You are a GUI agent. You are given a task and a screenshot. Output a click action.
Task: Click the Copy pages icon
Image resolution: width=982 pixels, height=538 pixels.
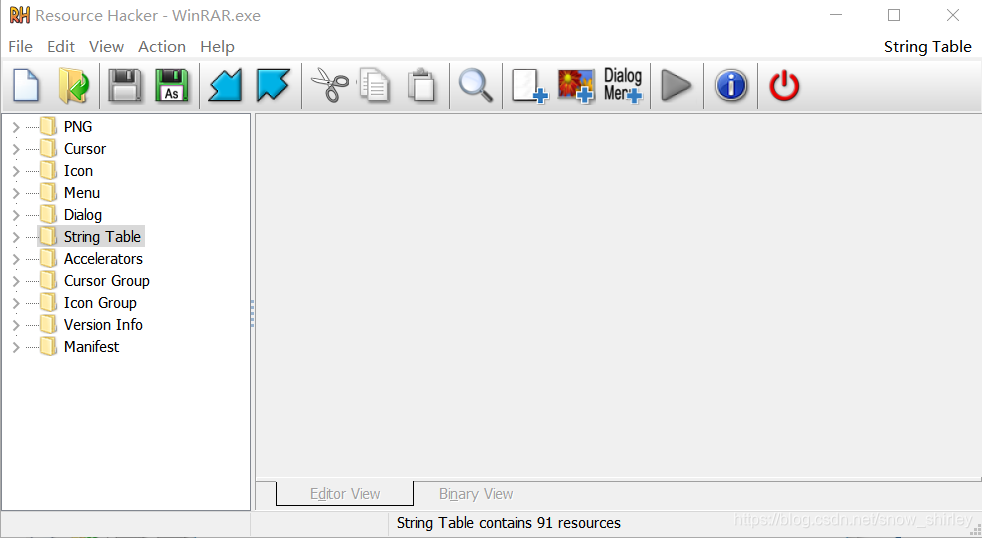(375, 86)
